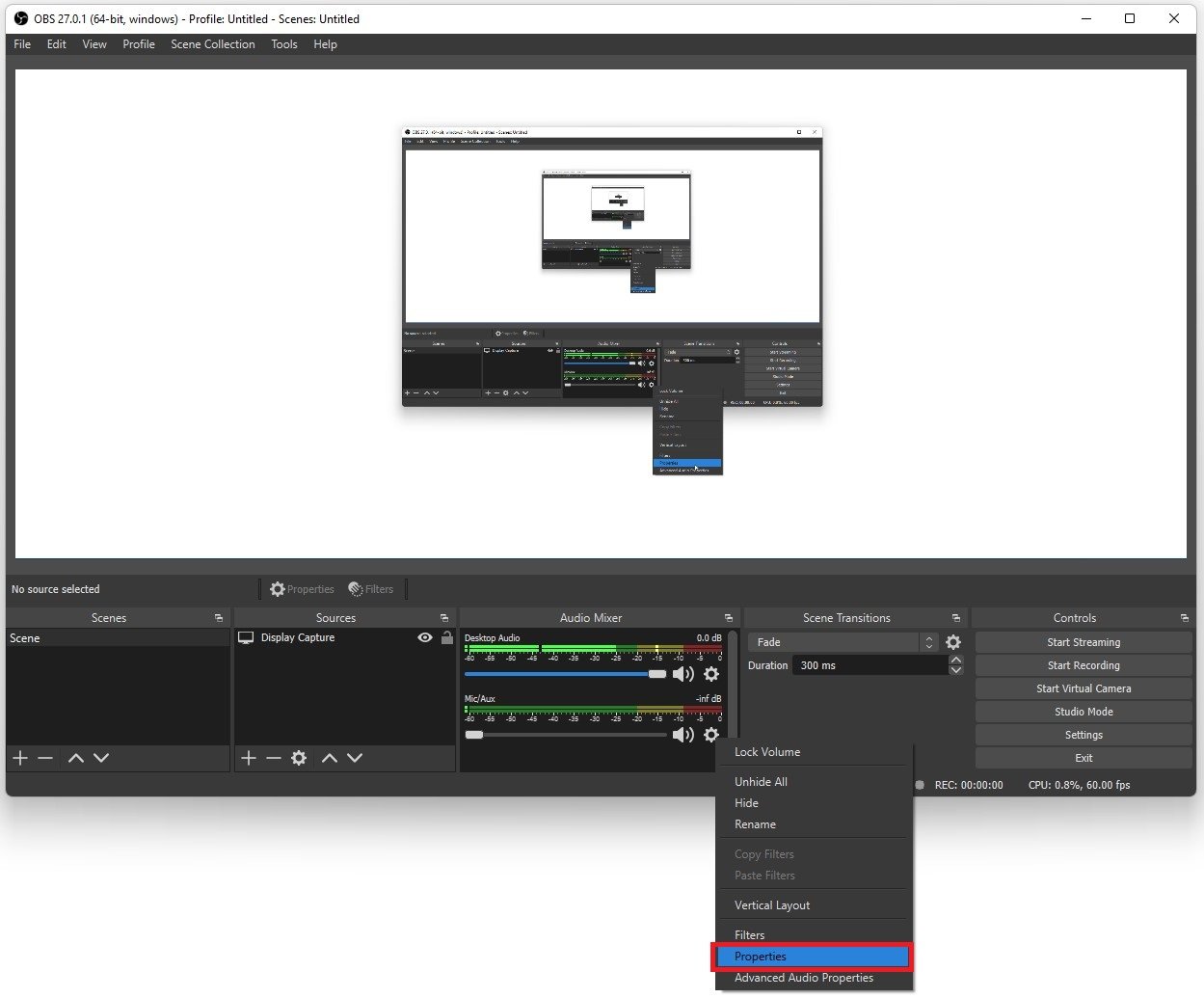Image resolution: width=1204 pixels, height=998 pixels.
Task: Undock the Audio Mixer panel
Action: click(x=729, y=618)
